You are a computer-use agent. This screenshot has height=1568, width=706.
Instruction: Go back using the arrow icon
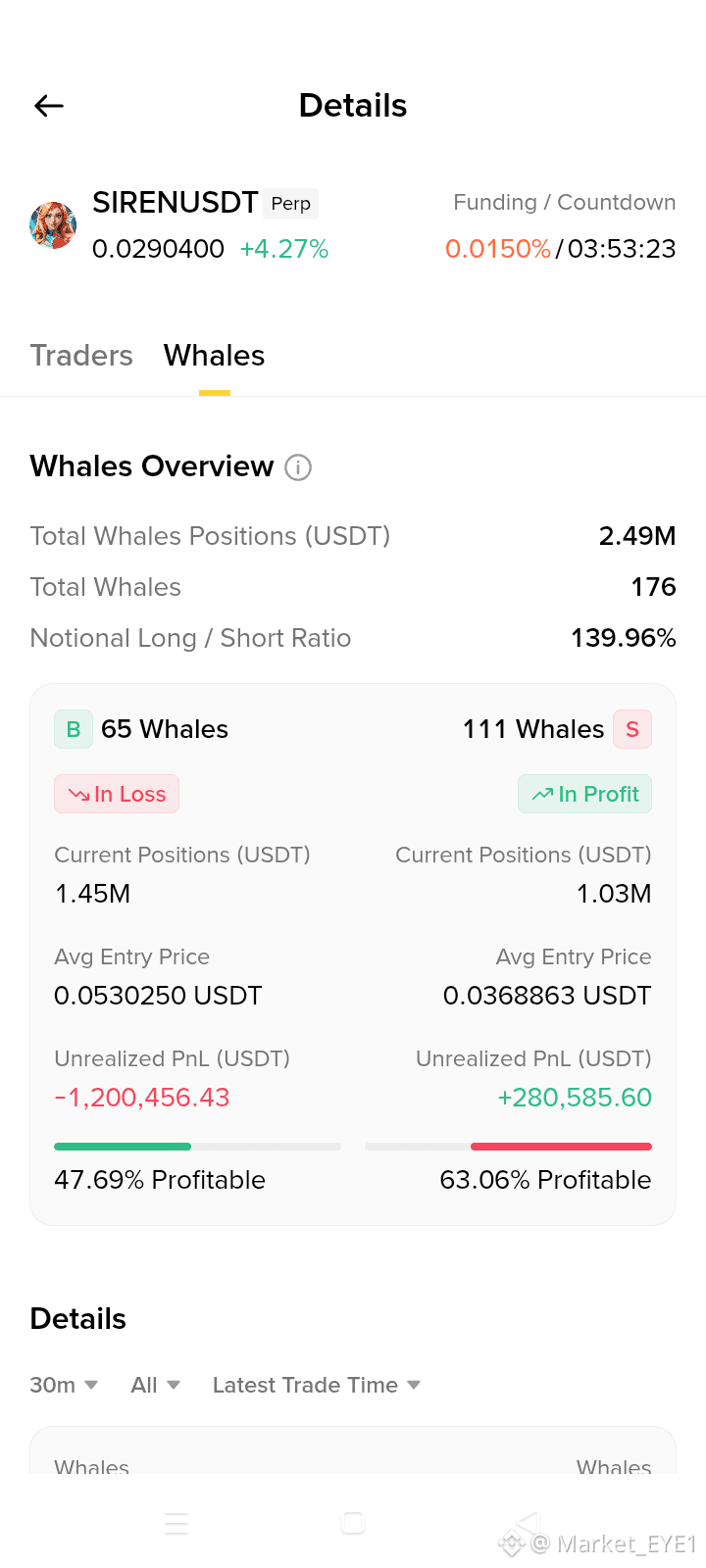point(49,106)
